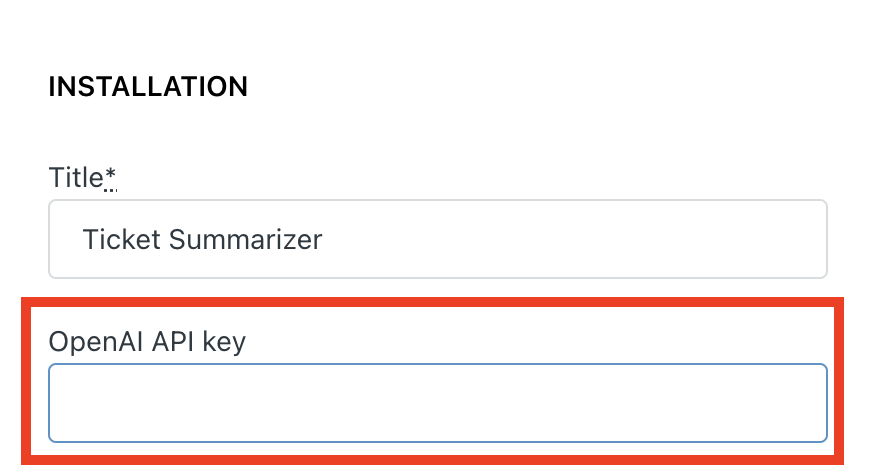870x476 pixels.
Task: Click the word 'API' in the field label
Action: pyautogui.click(x=173, y=341)
